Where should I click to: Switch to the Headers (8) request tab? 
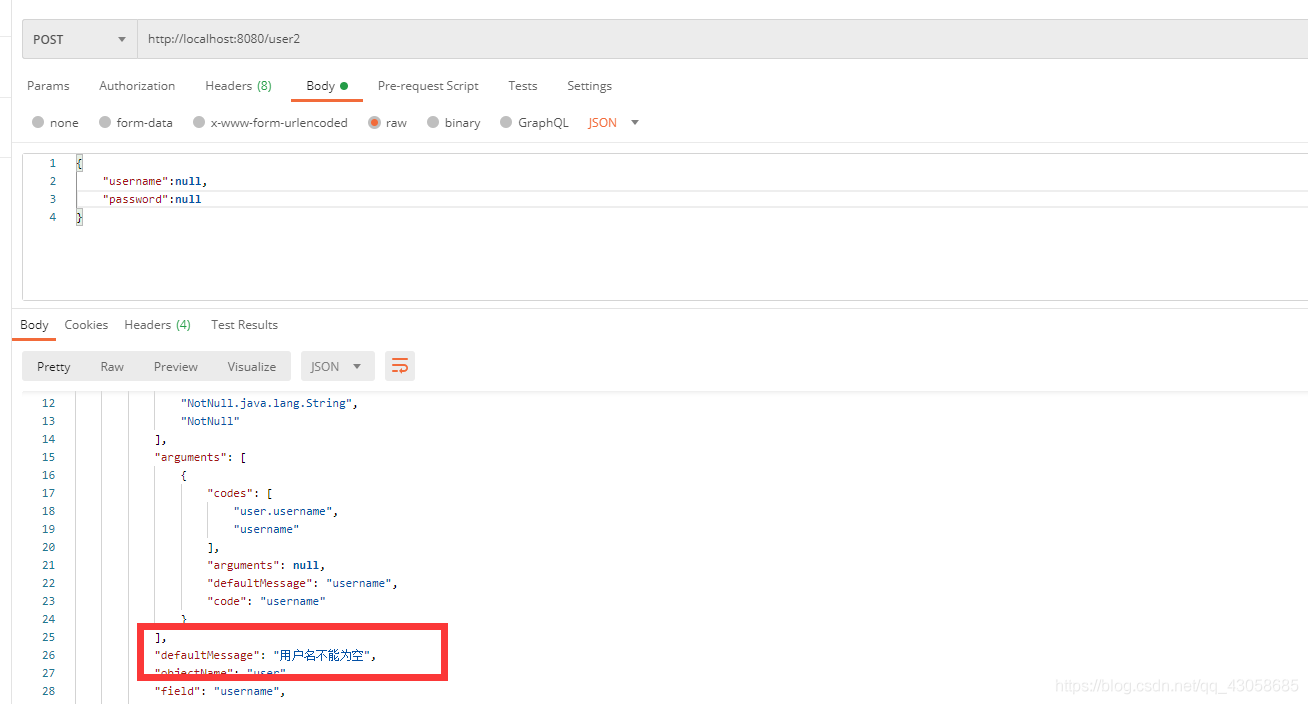(238, 86)
